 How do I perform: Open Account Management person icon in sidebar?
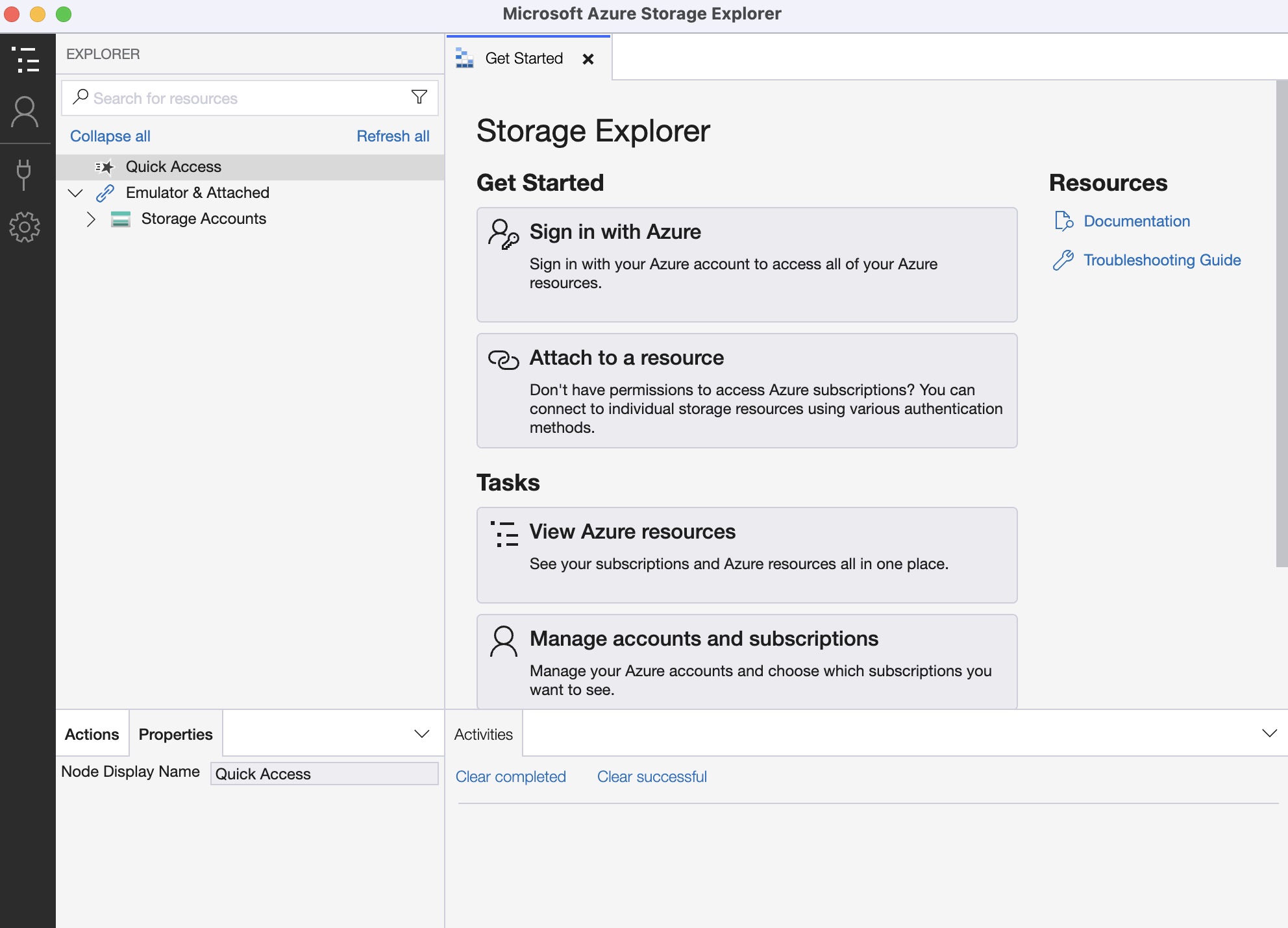25,112
